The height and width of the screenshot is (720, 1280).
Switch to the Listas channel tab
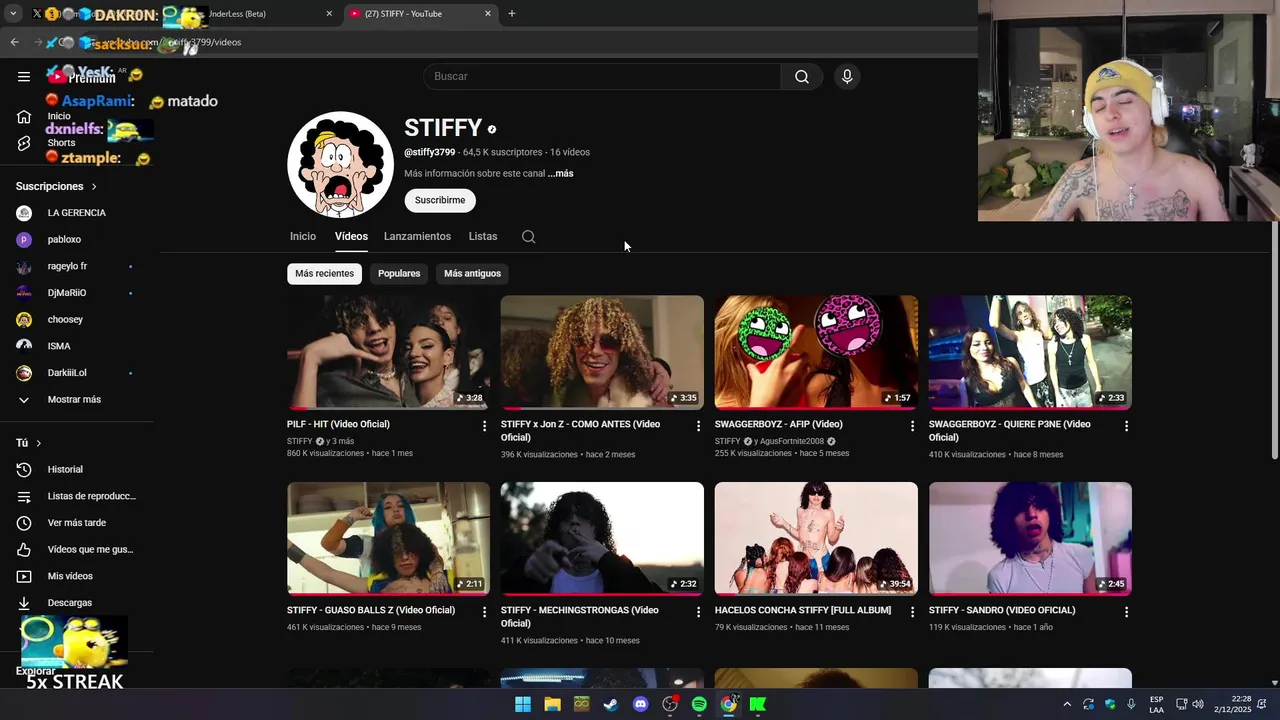(483, 237)
